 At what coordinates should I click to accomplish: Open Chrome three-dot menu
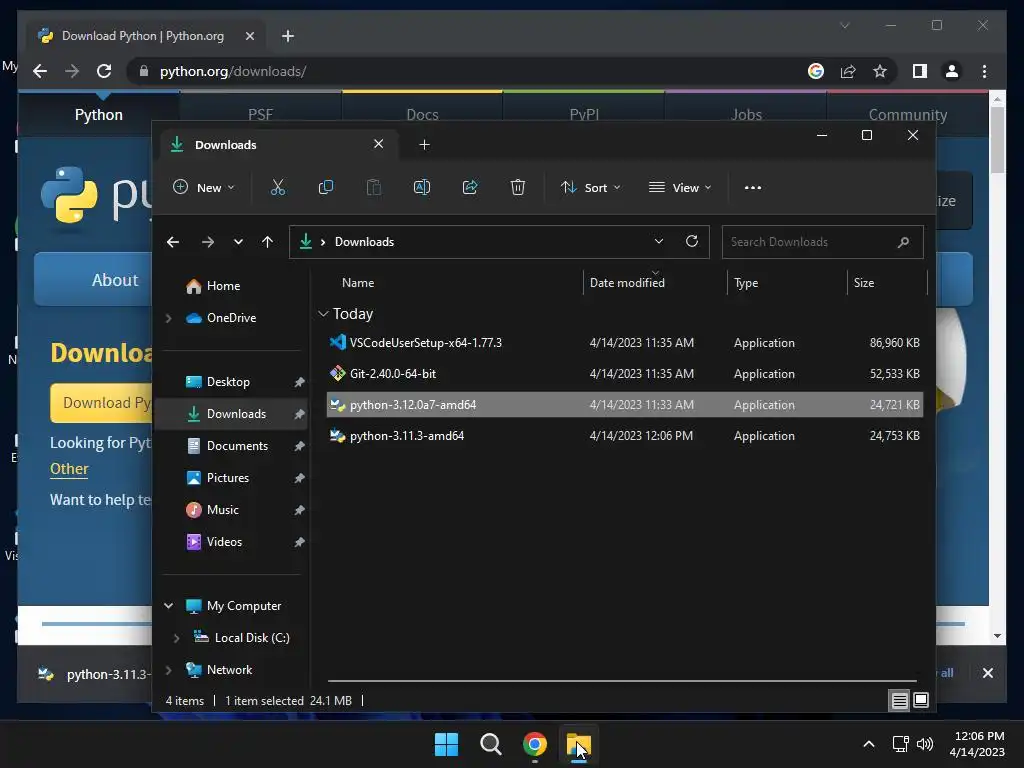coord(984,71)
